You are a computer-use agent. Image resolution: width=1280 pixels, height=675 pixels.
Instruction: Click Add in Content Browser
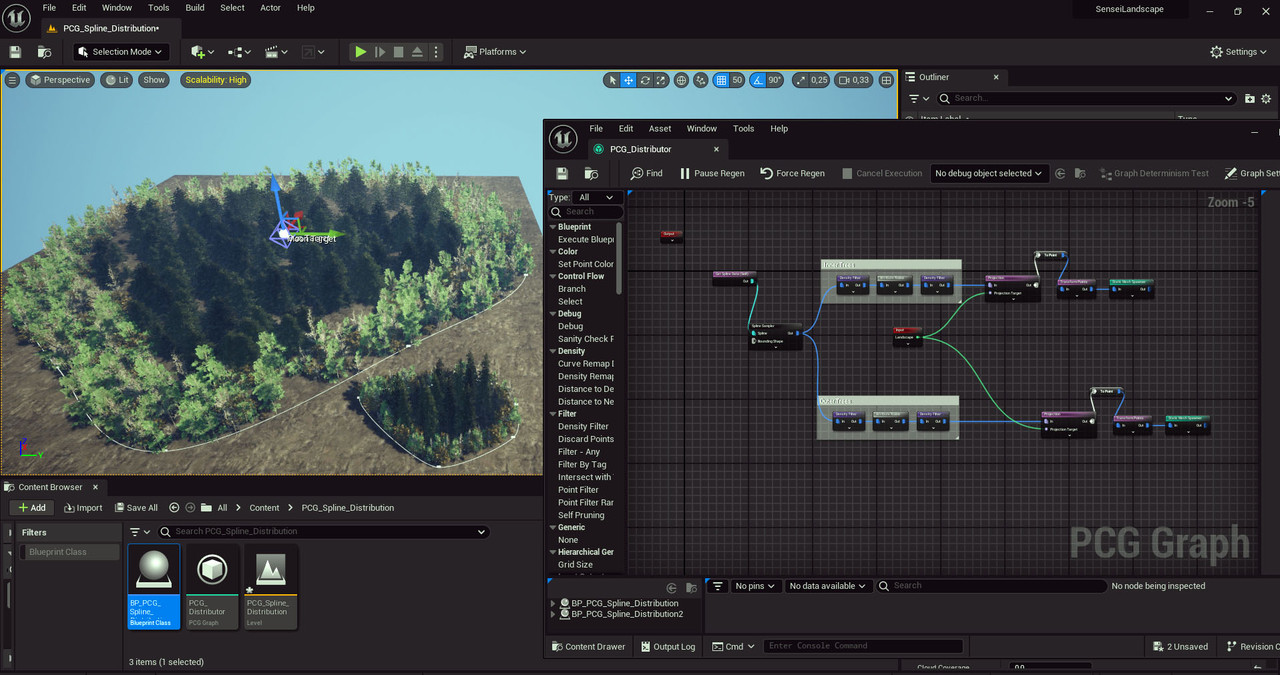(x=32, y=508)
